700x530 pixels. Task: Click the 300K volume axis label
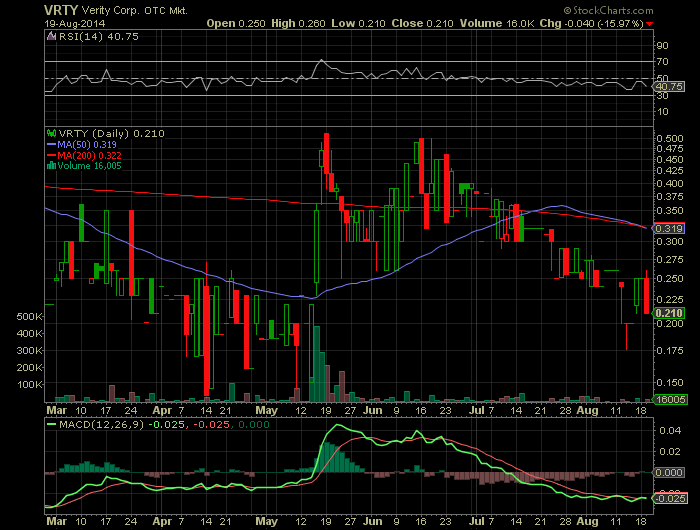coord(29,351)
